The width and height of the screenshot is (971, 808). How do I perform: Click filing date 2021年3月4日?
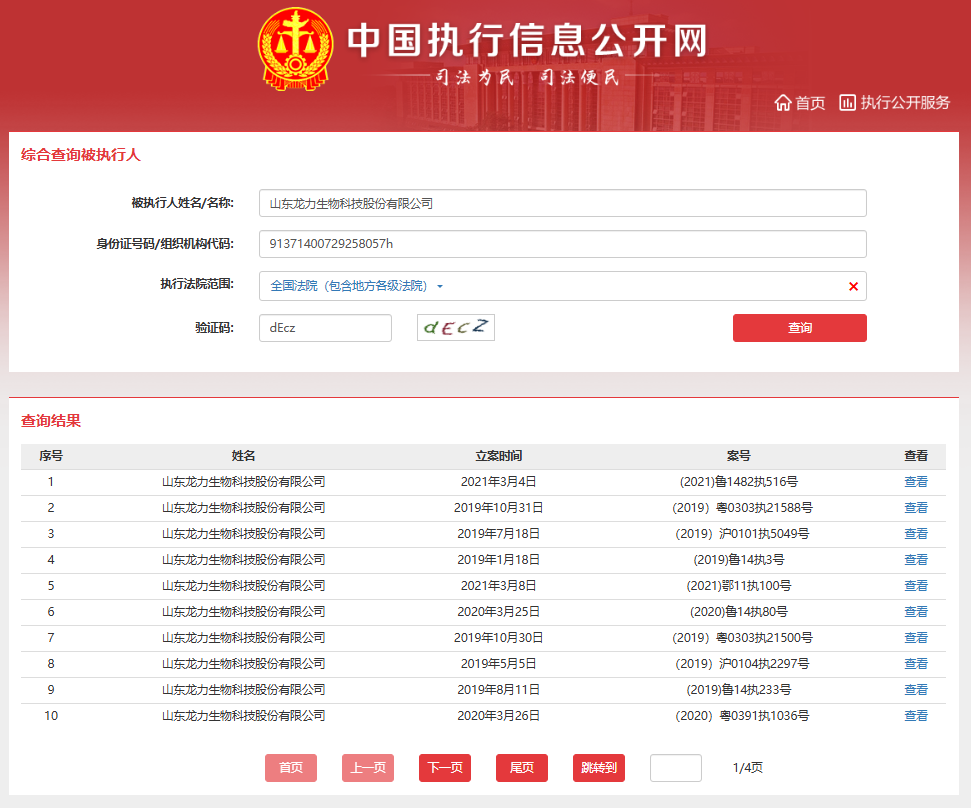tap(499, 482)
